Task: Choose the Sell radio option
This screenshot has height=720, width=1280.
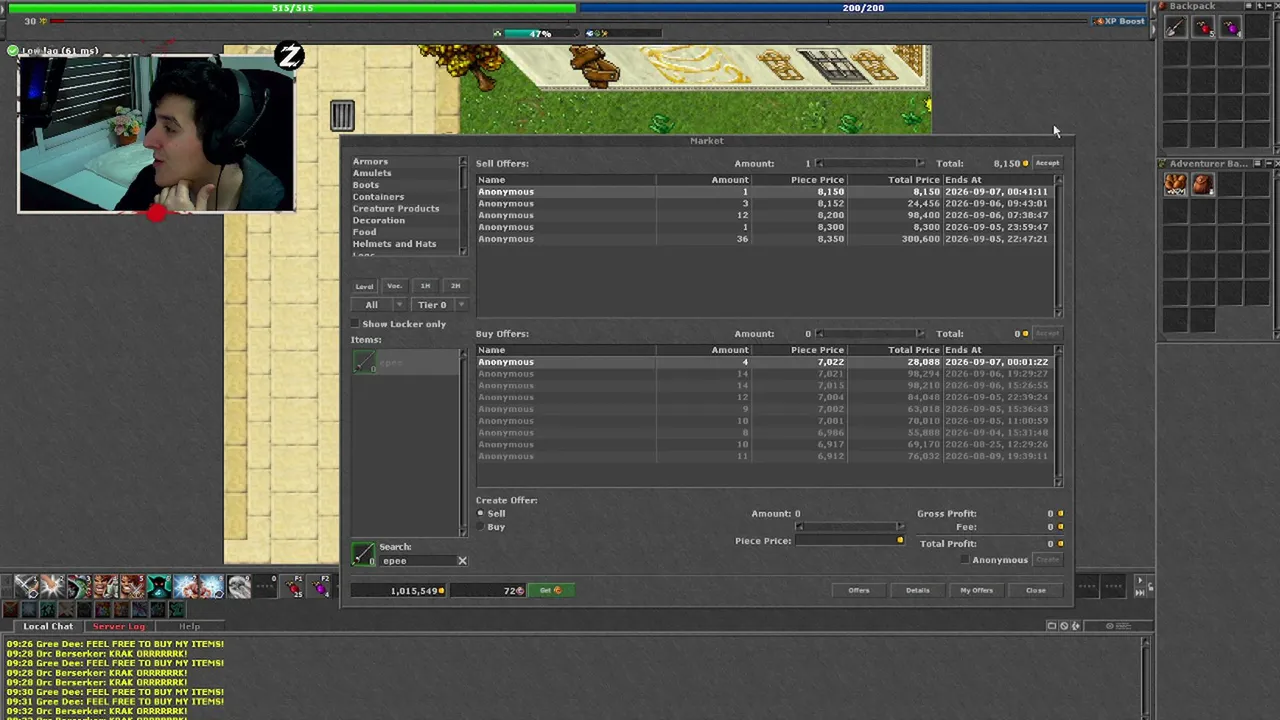Action: 481,513
